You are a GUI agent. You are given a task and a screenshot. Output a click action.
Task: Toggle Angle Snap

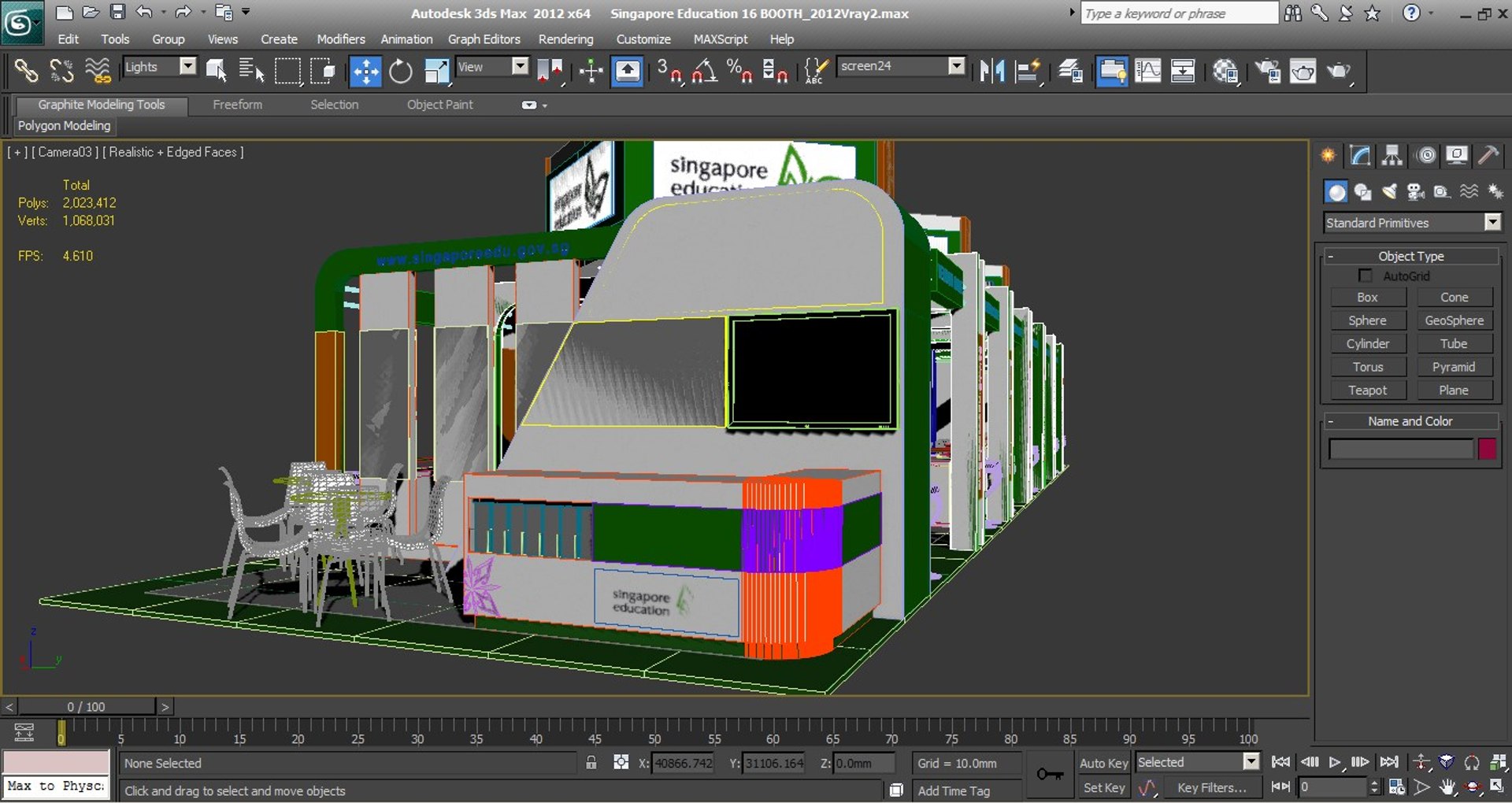(x=704, y=71)
